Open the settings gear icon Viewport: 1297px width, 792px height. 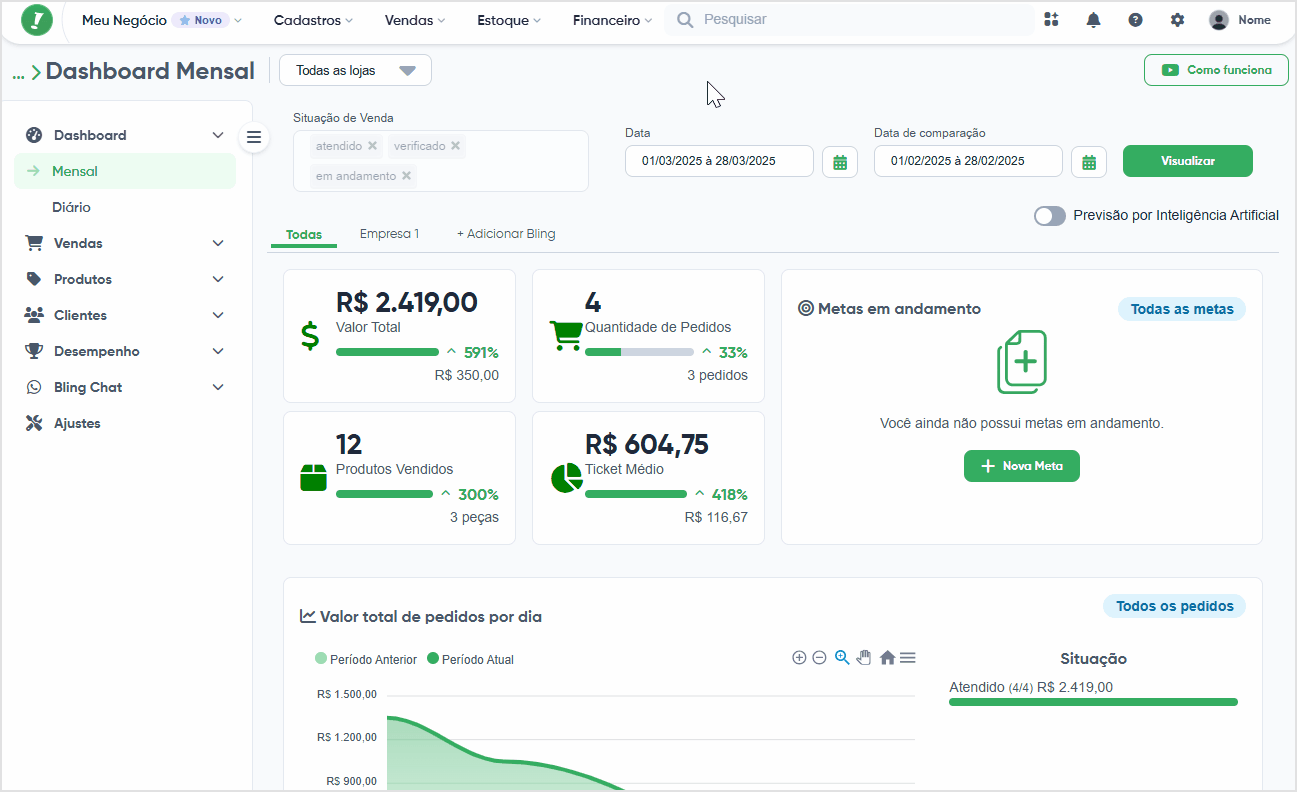coord(1177,20)
